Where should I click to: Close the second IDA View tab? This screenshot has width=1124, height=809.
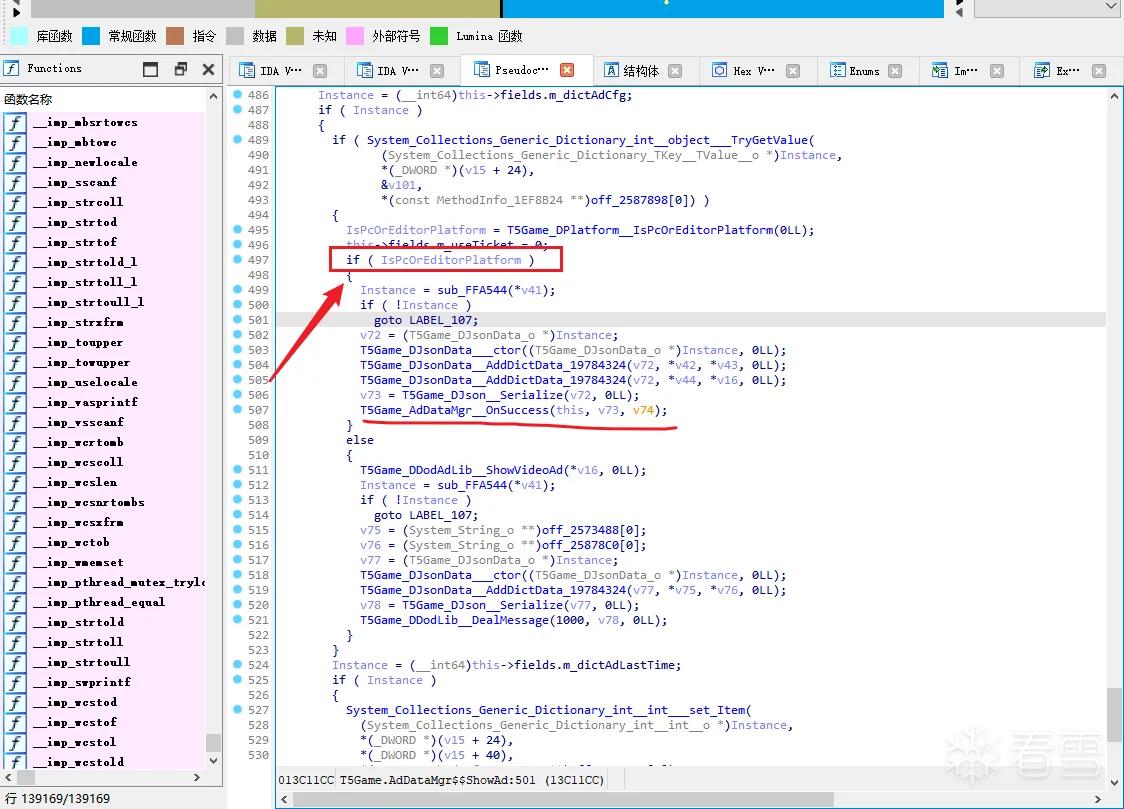point(437,70)
